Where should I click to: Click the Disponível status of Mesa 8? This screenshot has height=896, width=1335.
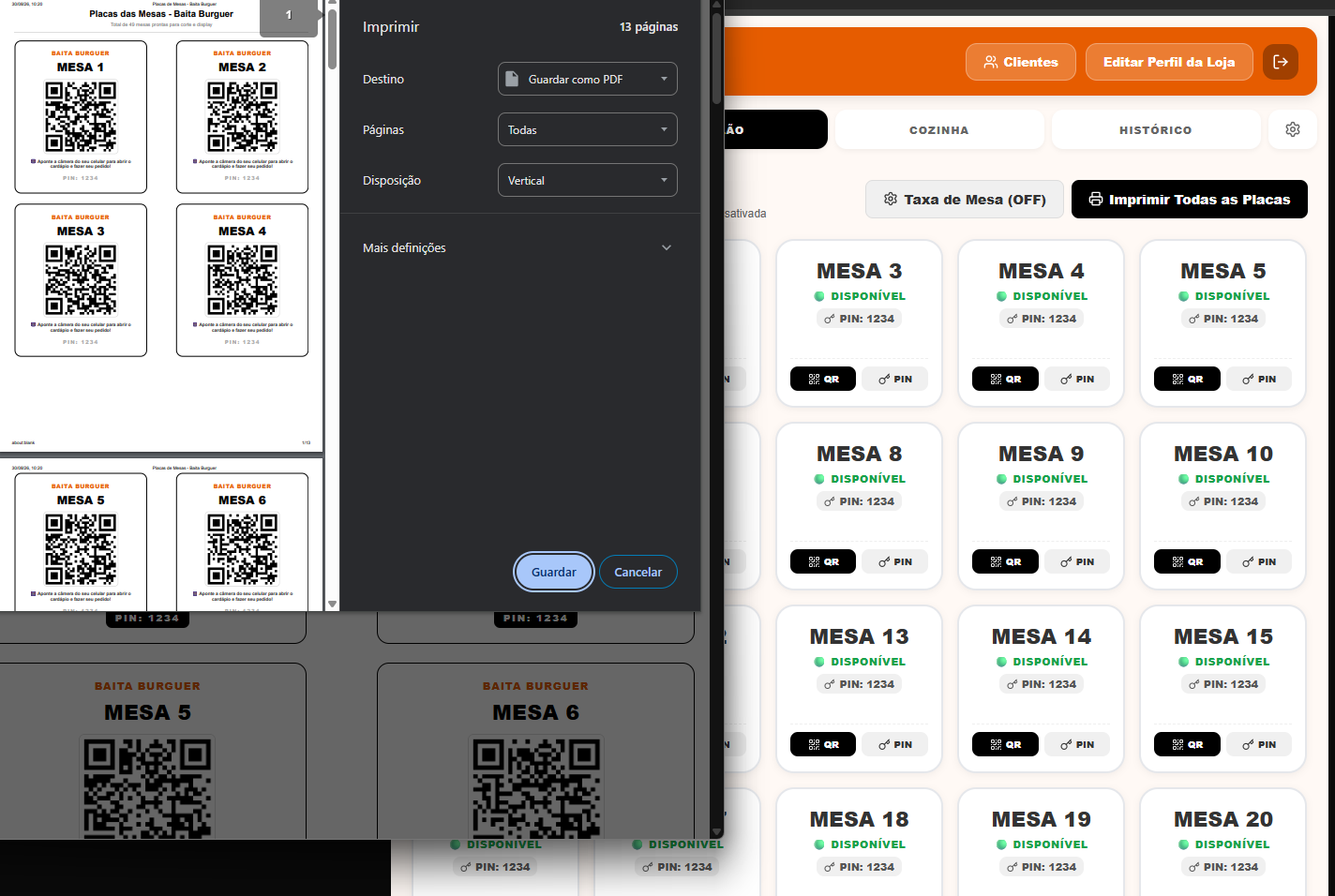[x=859, y=479]
